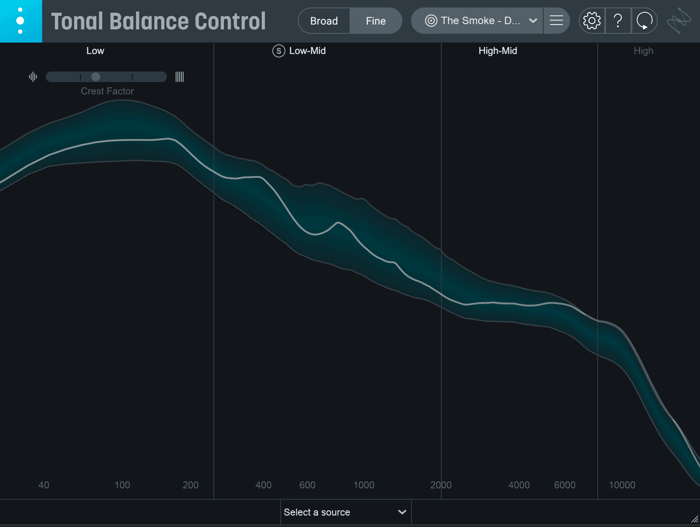
Task: Click the Crest Factor slider handle
Action: coord(96,77)
